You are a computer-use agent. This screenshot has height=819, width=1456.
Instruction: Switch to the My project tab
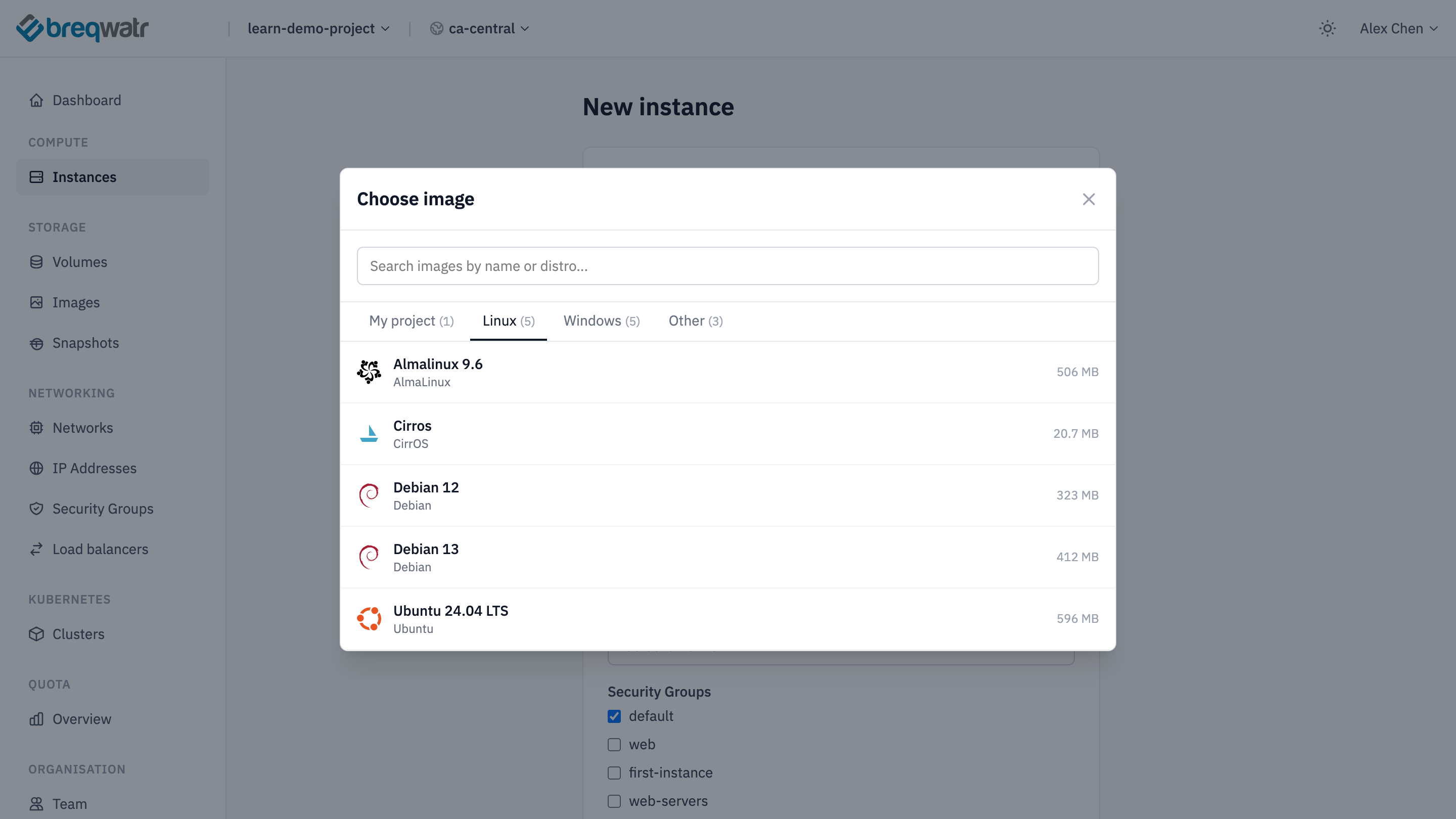coord(412,321)
